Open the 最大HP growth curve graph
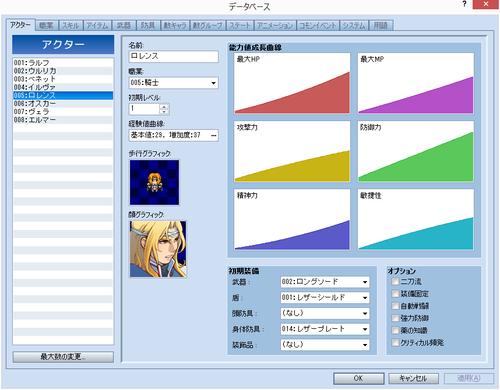 click(x=292, y=83)
